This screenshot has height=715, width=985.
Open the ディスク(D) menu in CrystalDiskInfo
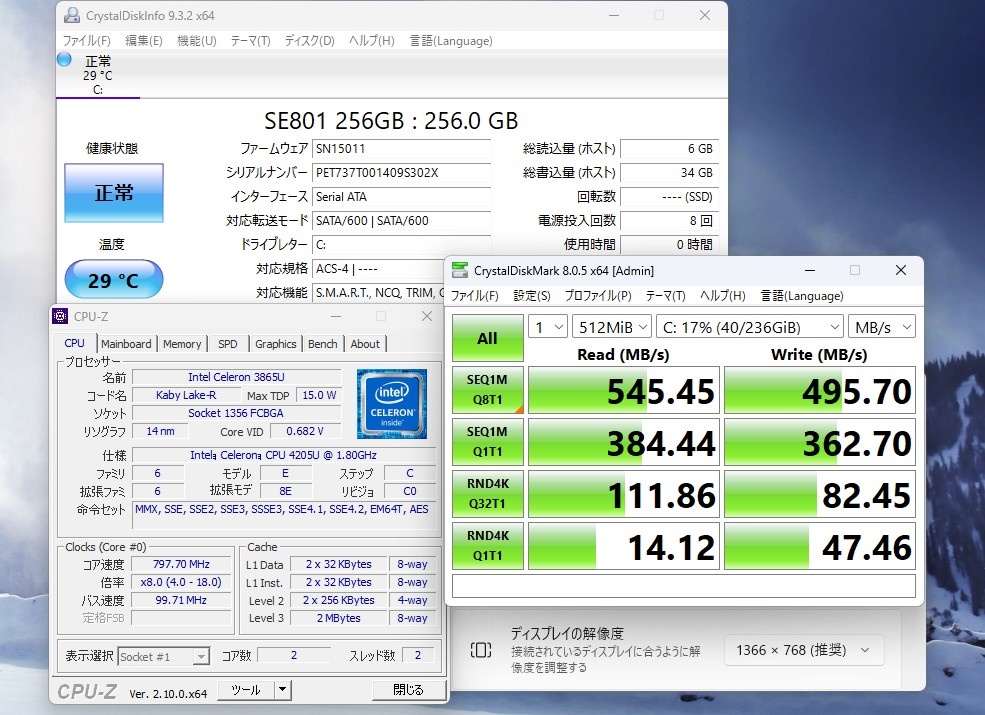point(309,41)
